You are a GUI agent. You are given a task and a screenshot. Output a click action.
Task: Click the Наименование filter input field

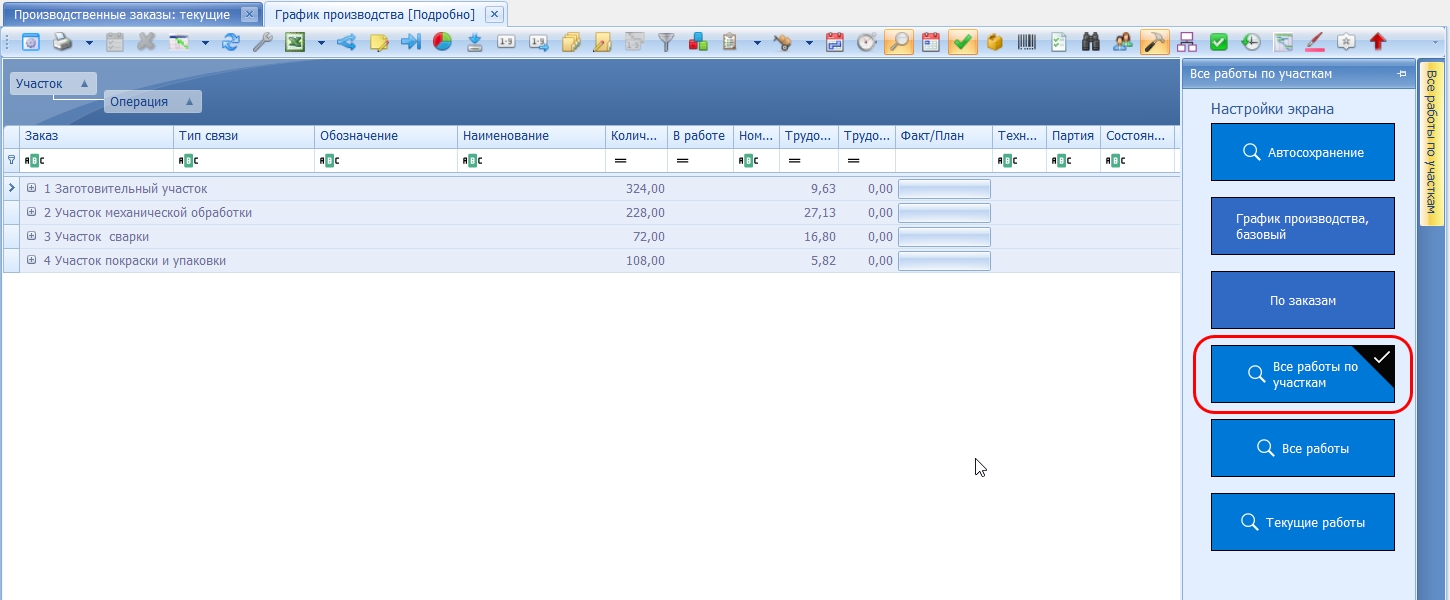[x=531, y=160]
